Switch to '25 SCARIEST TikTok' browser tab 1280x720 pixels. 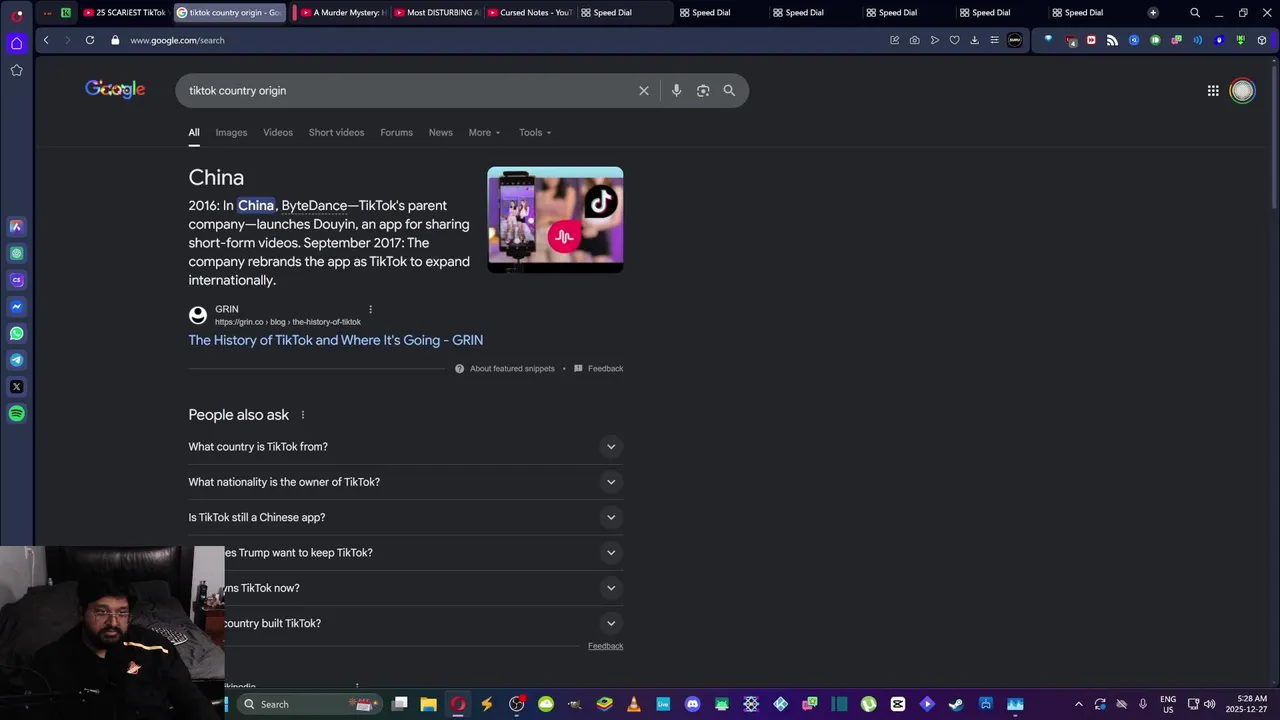point(124,13)
